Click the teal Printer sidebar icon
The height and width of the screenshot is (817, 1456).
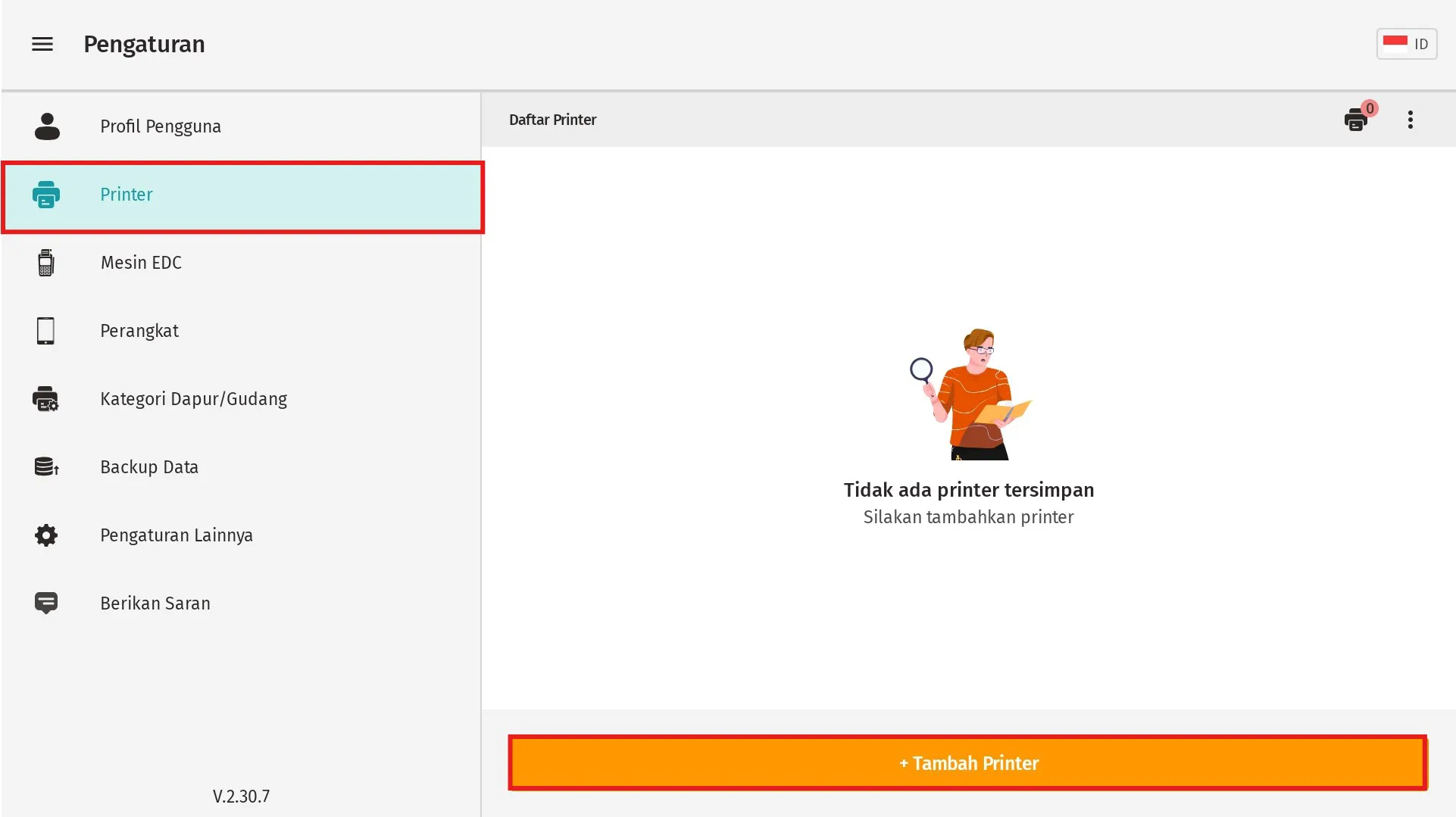(46, 195)
